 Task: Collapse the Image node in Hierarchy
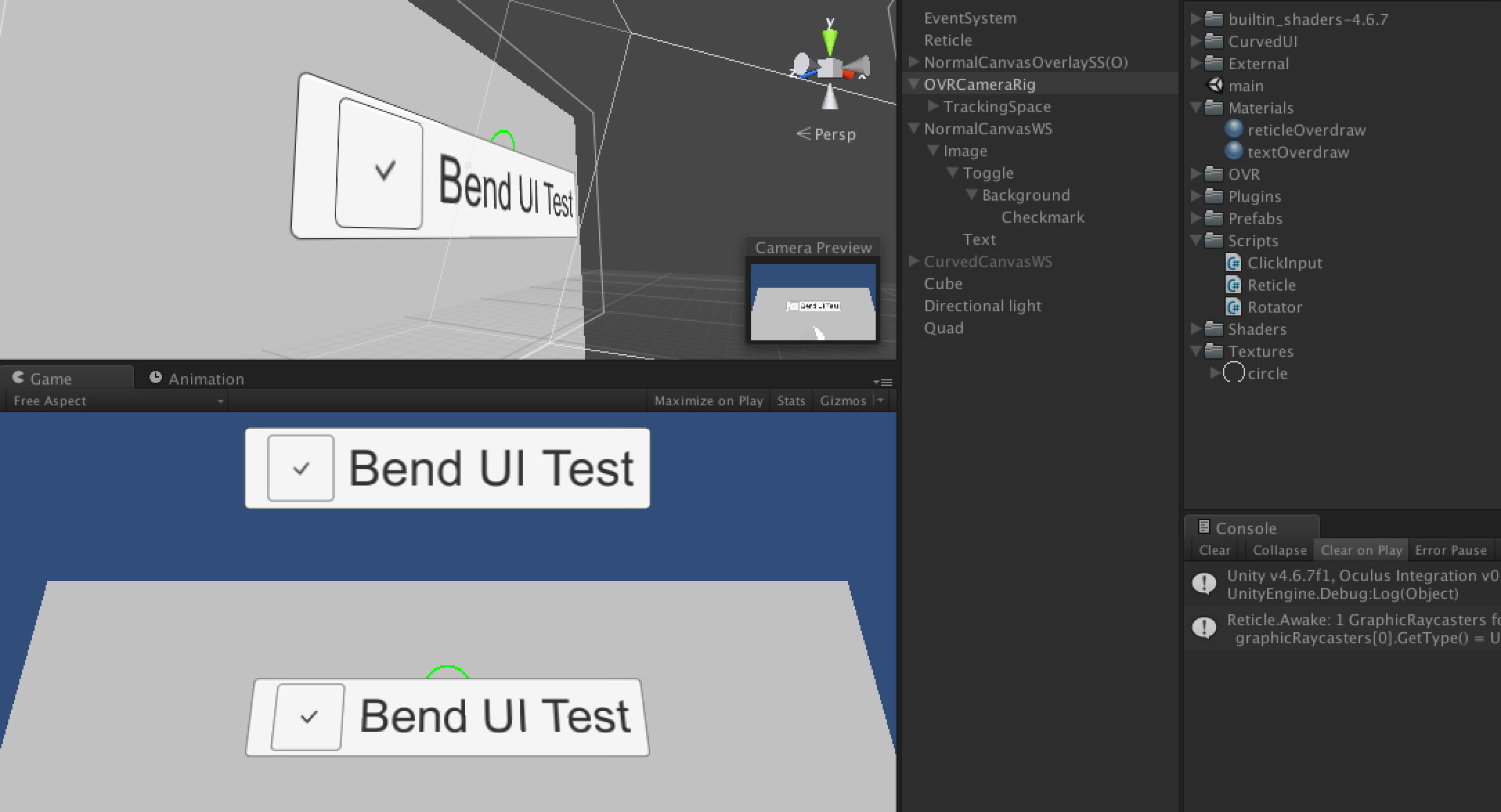click(x=933, y=151)
